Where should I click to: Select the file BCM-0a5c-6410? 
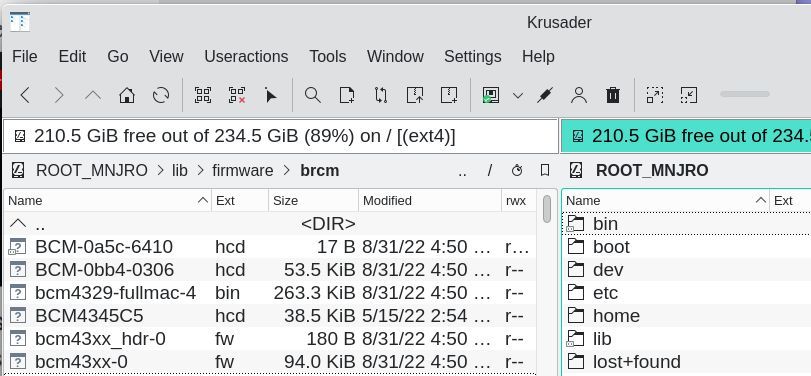click(270, 247)
